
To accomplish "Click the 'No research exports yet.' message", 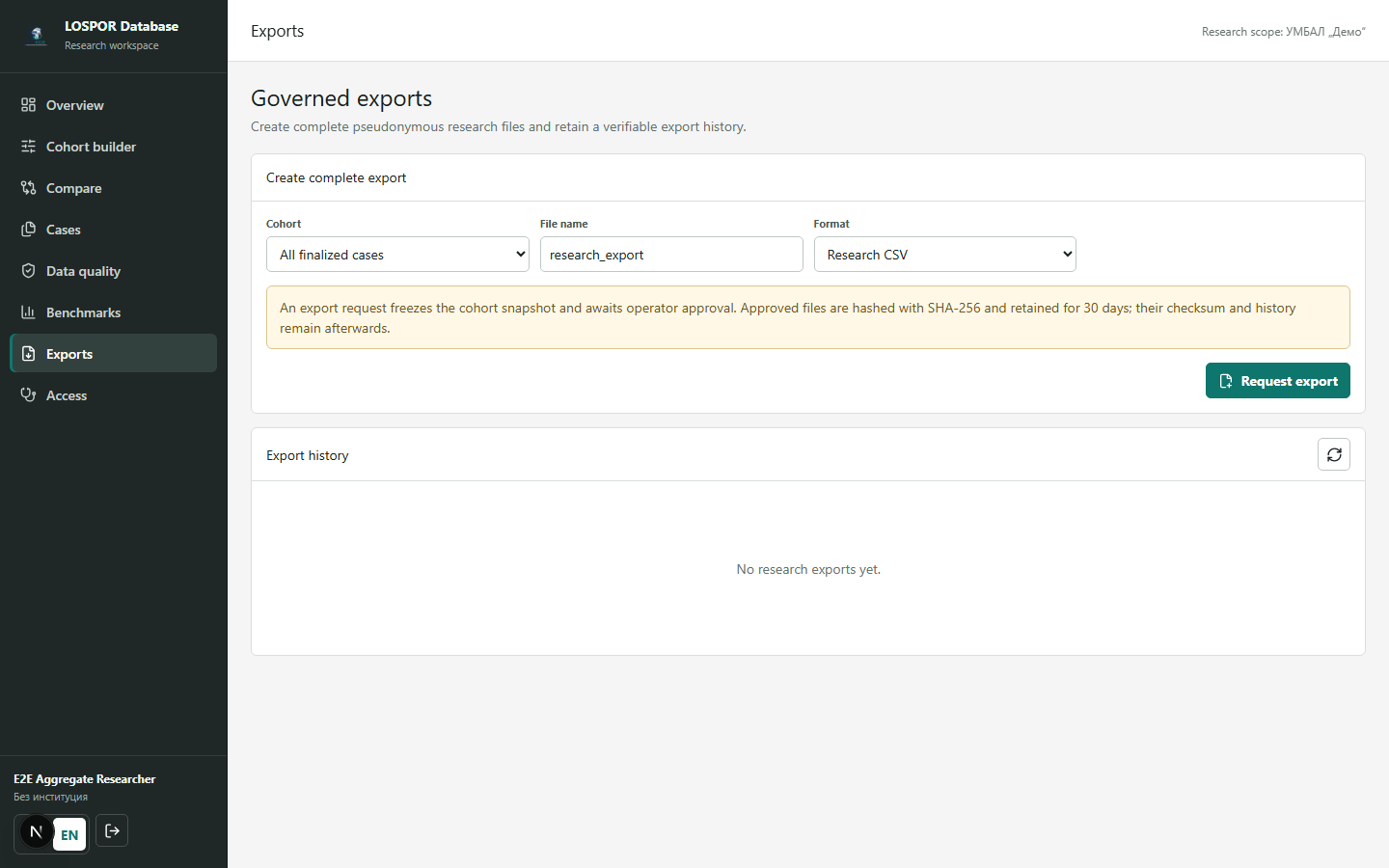I will point(808,569).
